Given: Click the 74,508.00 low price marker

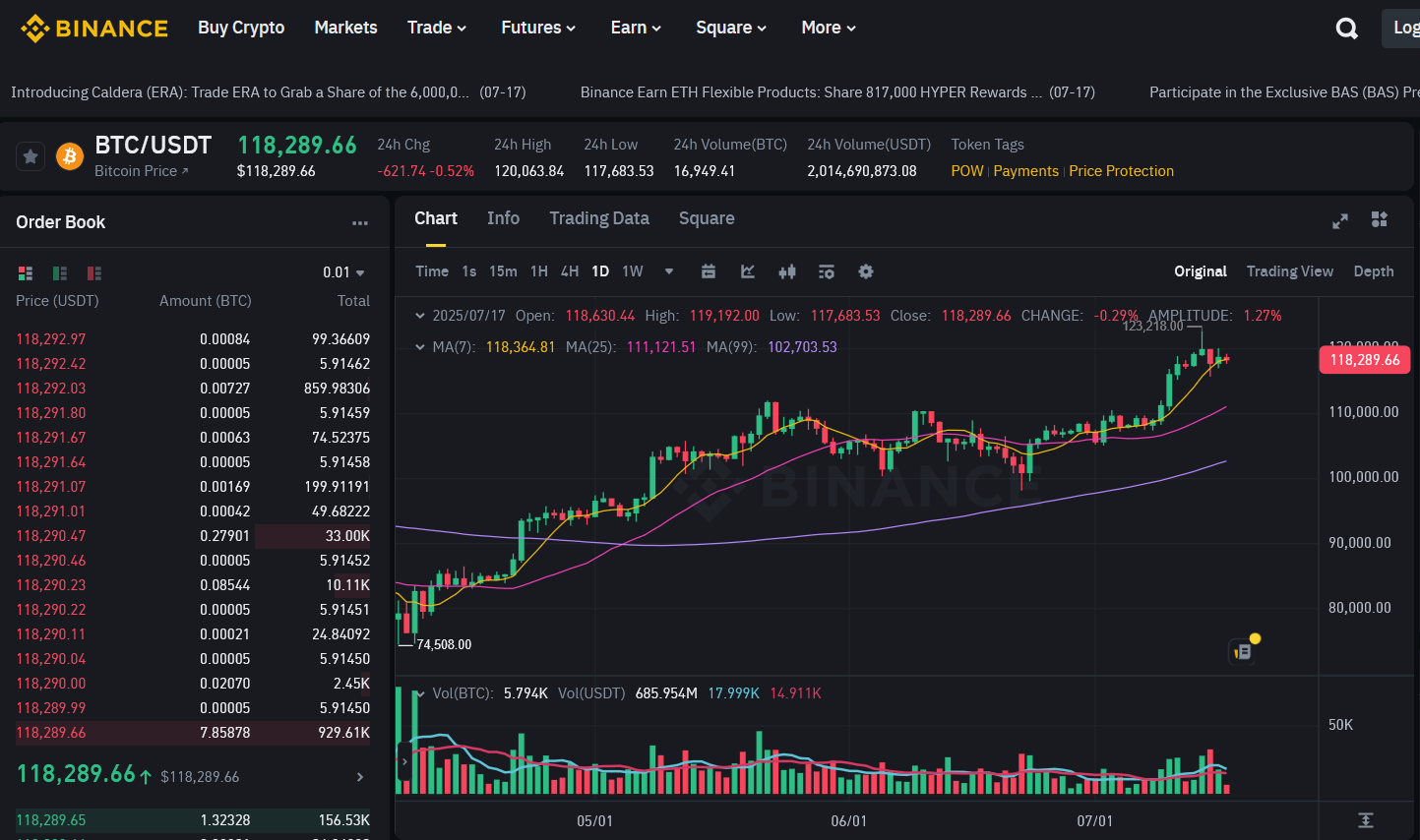Looking at the screenshot, I should tap(444, 645).
